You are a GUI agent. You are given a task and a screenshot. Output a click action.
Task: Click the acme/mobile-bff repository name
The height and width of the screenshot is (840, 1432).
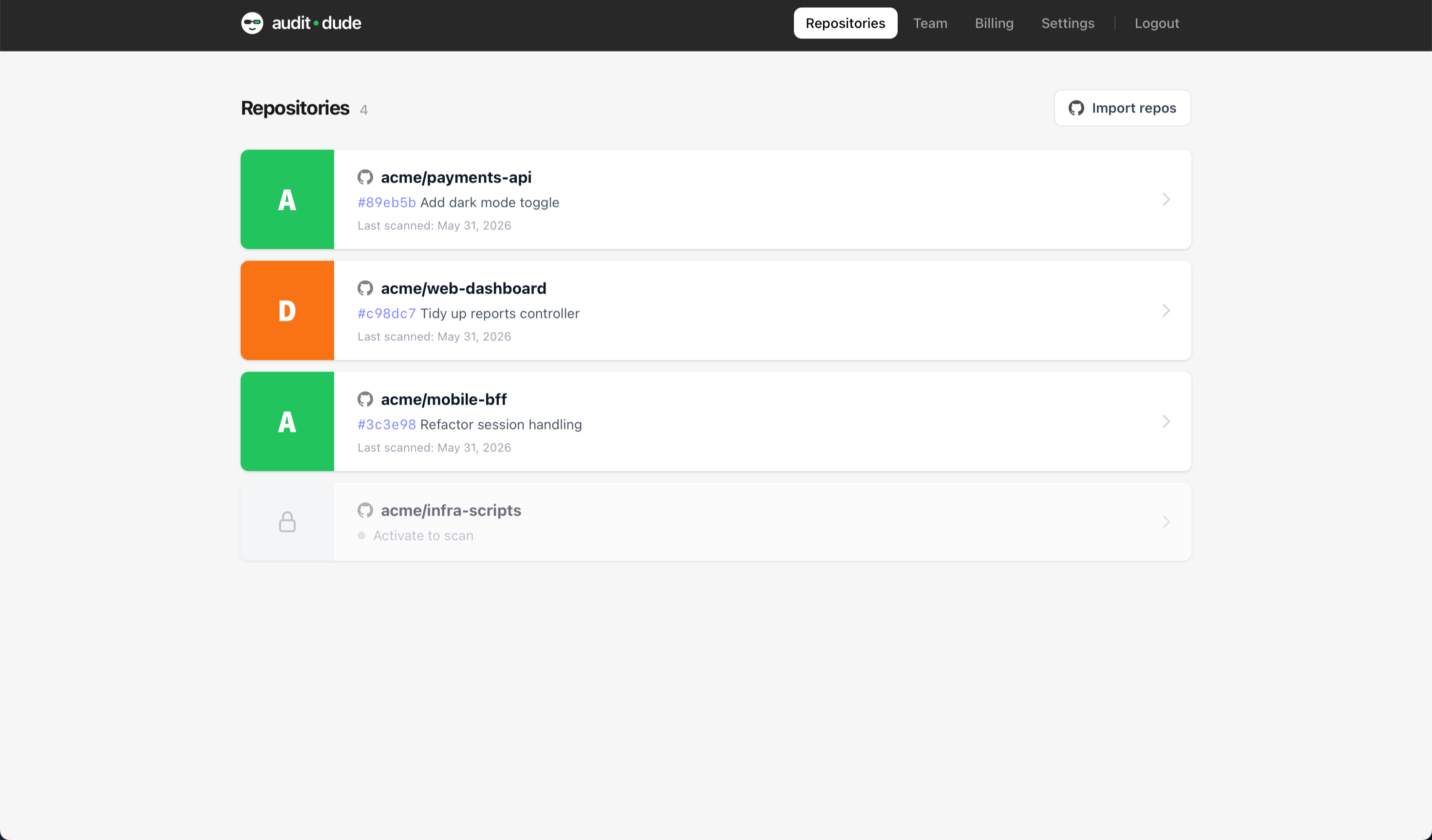pyautogui.click(x=444, y=399)
